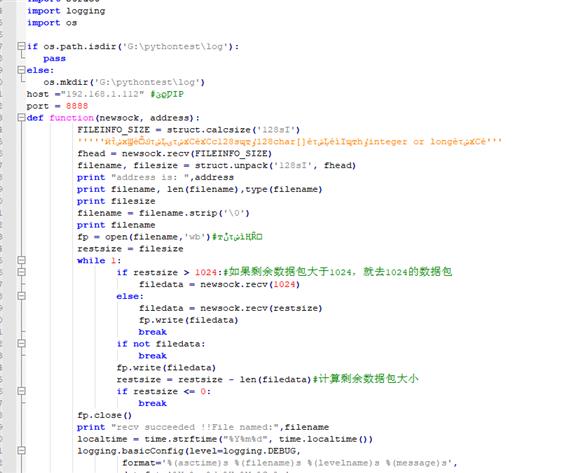Collapse the inner 'else:' block under while loop
Viewport: 568px width, 473px height.
(21, 296)
